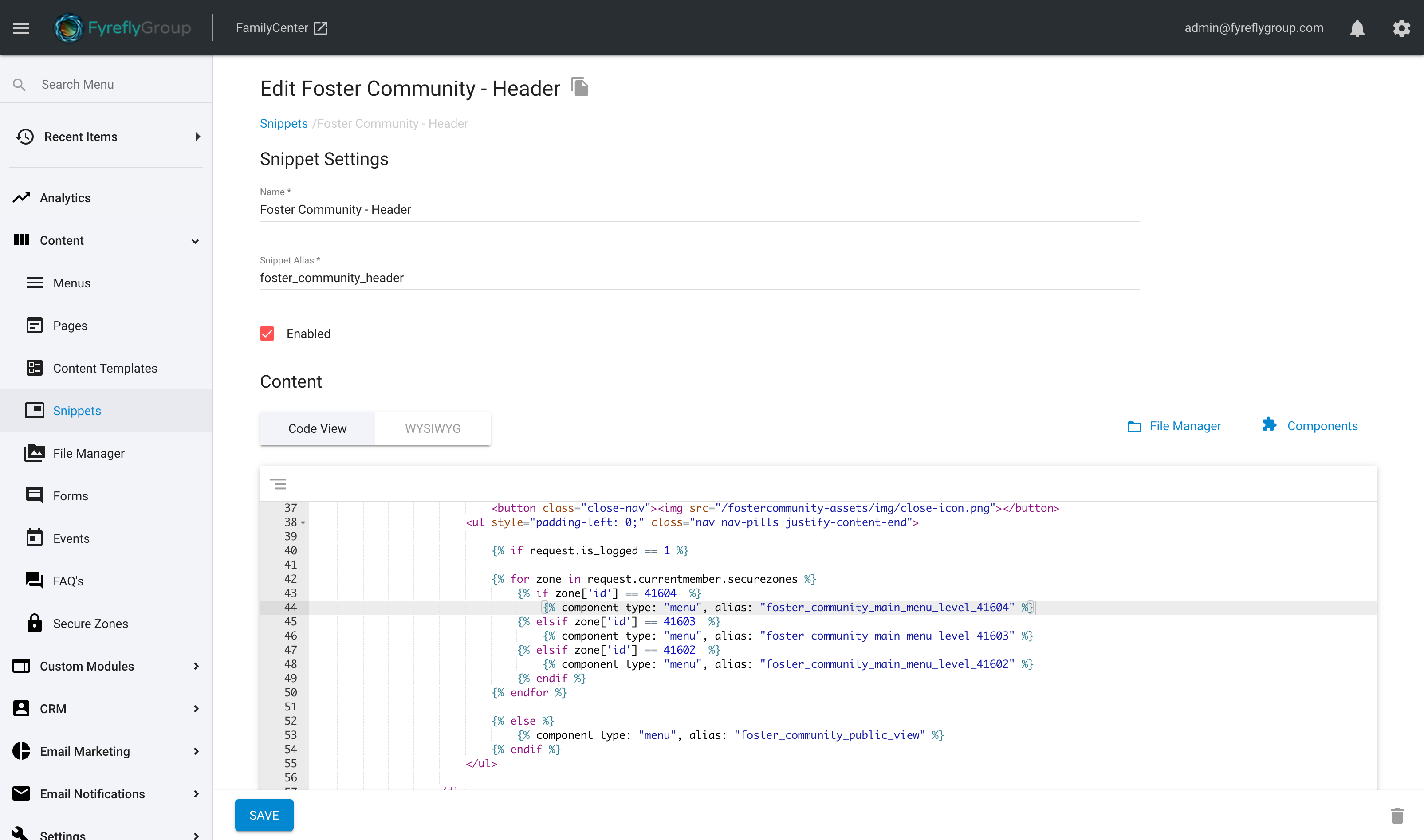This screenshot has height=840, width=1424.
Task: Select the Code View tab
Action: [317, 428]
